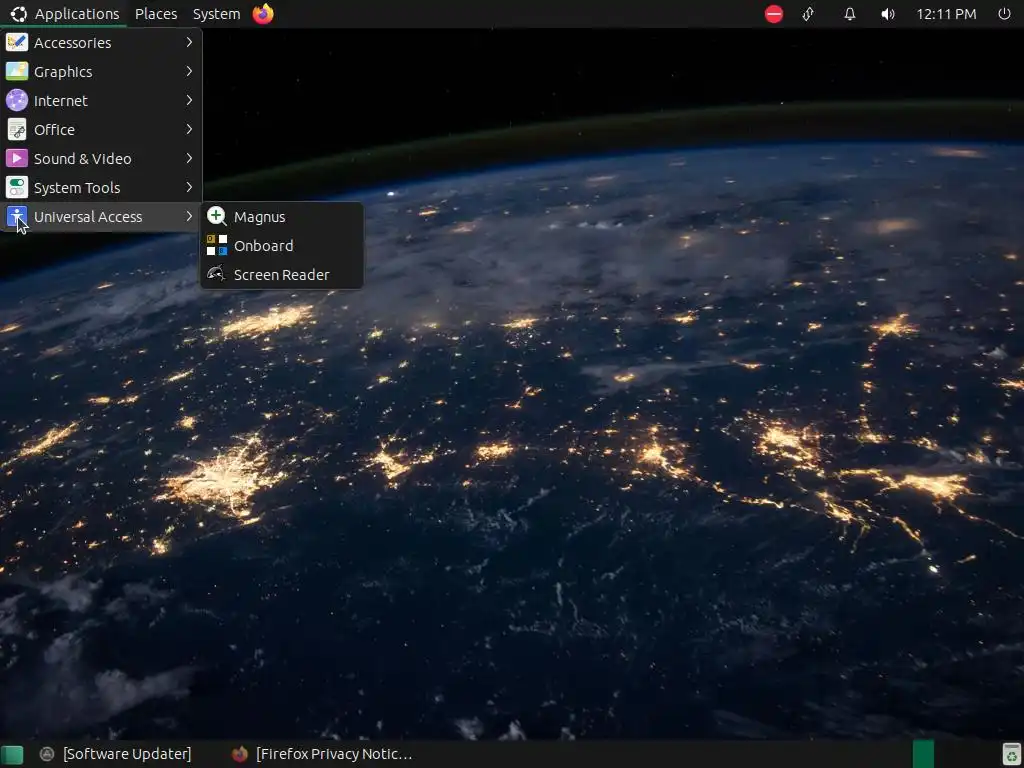This screenshot has width=1024, height=768.
Task: Click the Sound & Video category icon
Action: (17, 158)
